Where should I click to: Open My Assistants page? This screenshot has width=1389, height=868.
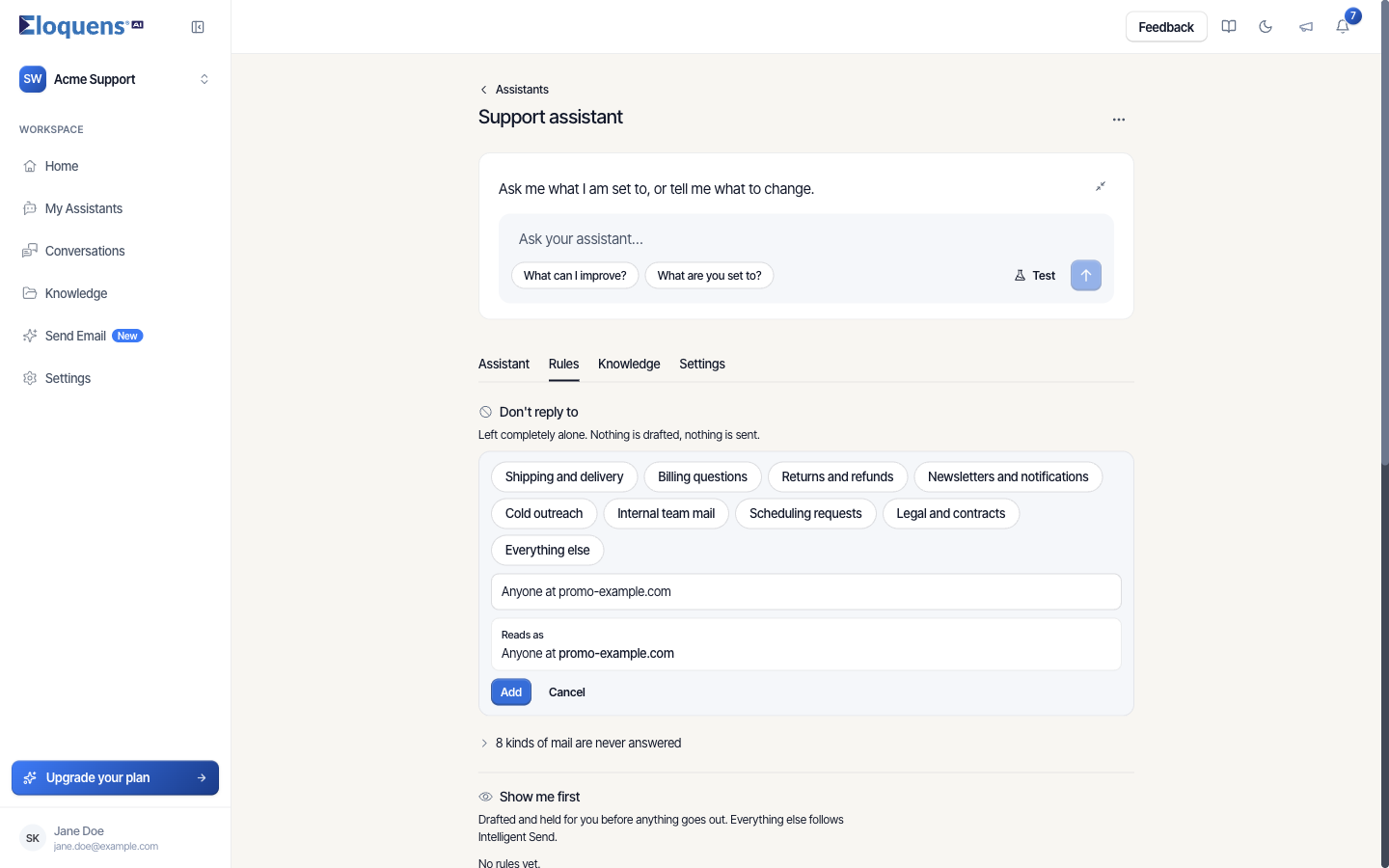(x=116, y=208)
